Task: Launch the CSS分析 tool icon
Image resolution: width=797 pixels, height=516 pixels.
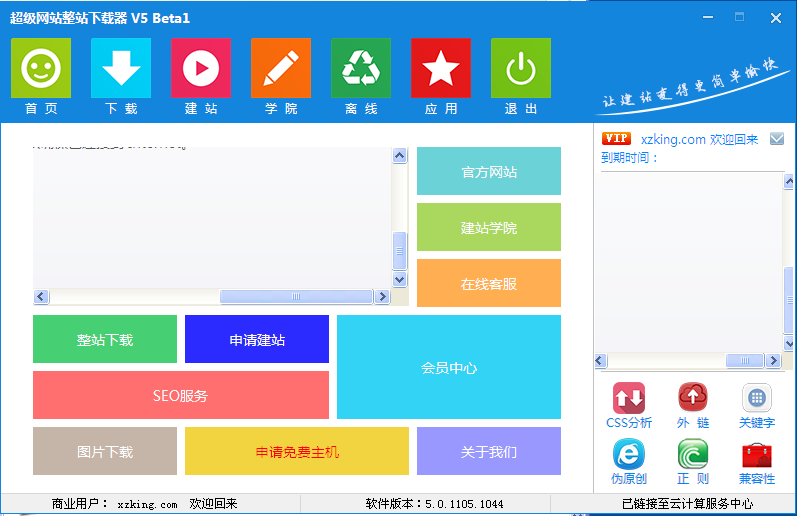Action: pos(629,398)
